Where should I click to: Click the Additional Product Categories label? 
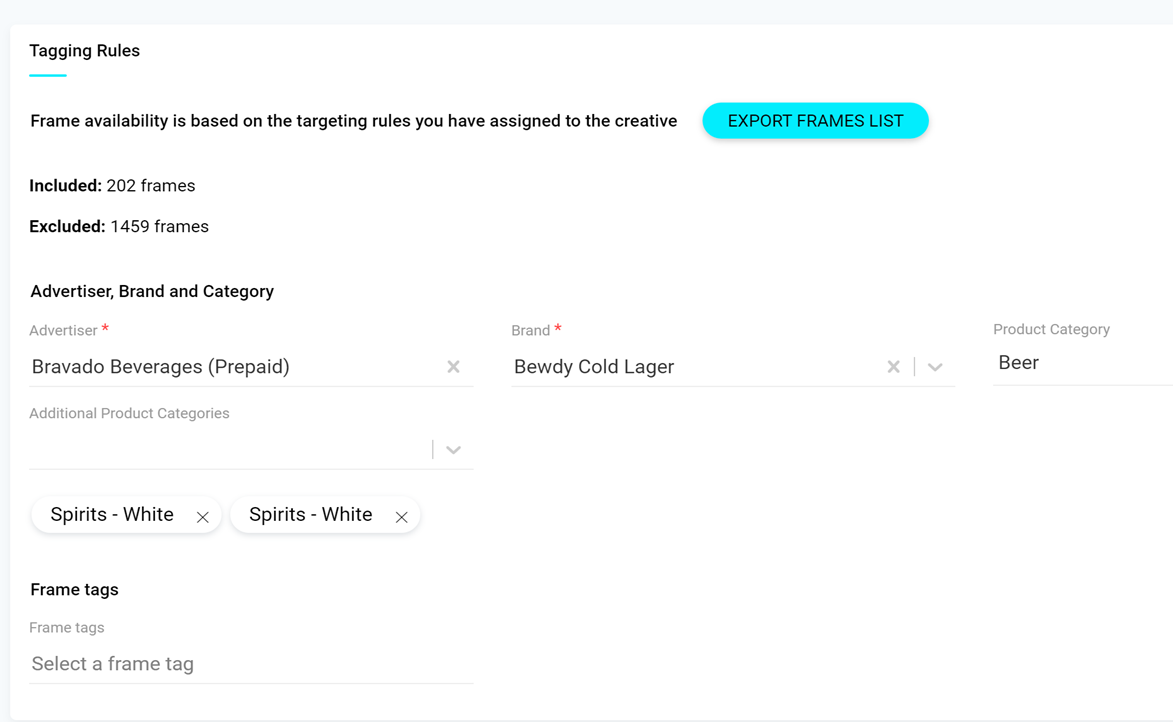tap(129, 413)
